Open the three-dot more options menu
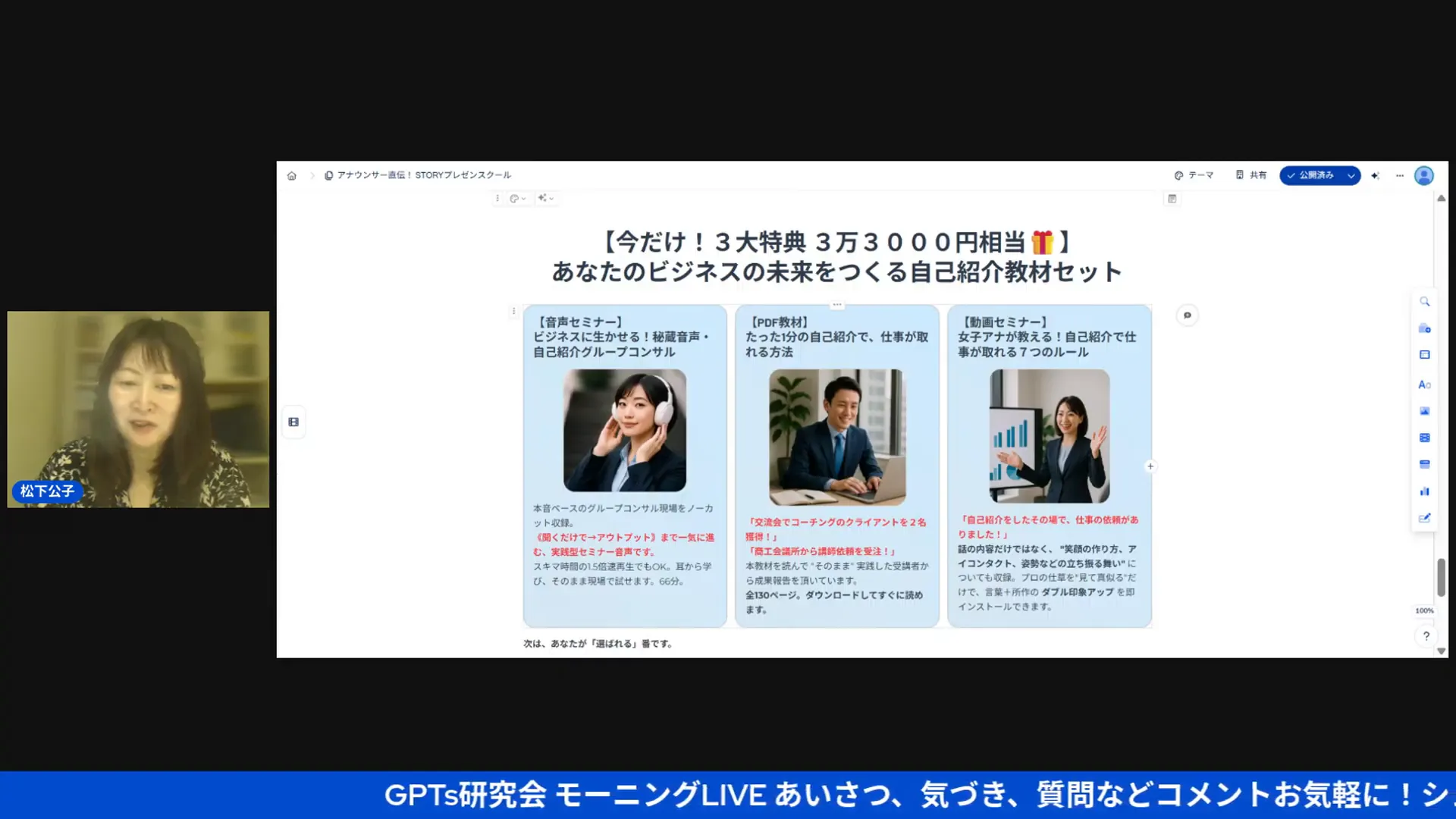The width and height of the screenshot is (1456, 819). (x=1400, y=176)
